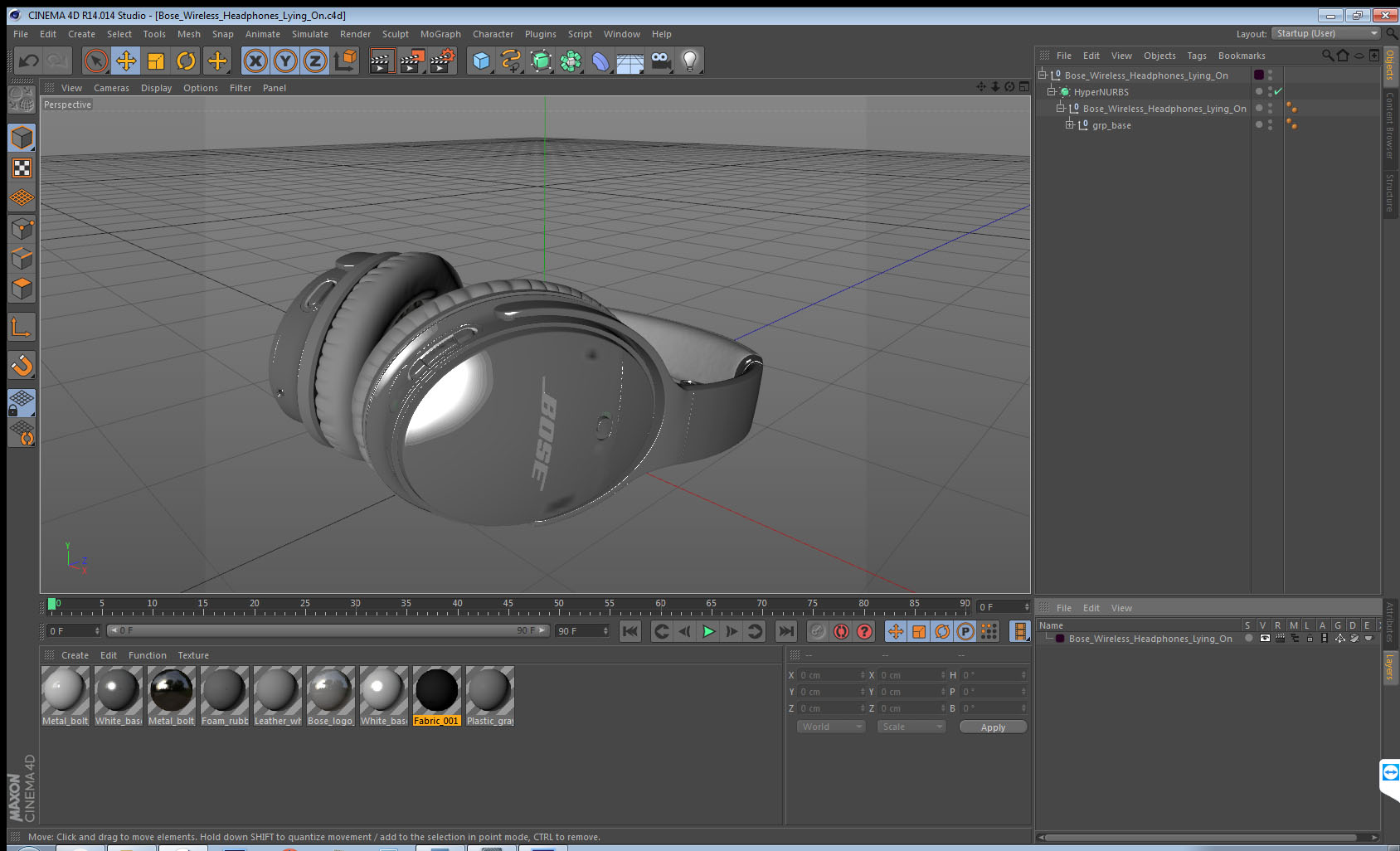1400x851 pixels.
Task: Select Polygons mode icon
Action: point(22,289)
